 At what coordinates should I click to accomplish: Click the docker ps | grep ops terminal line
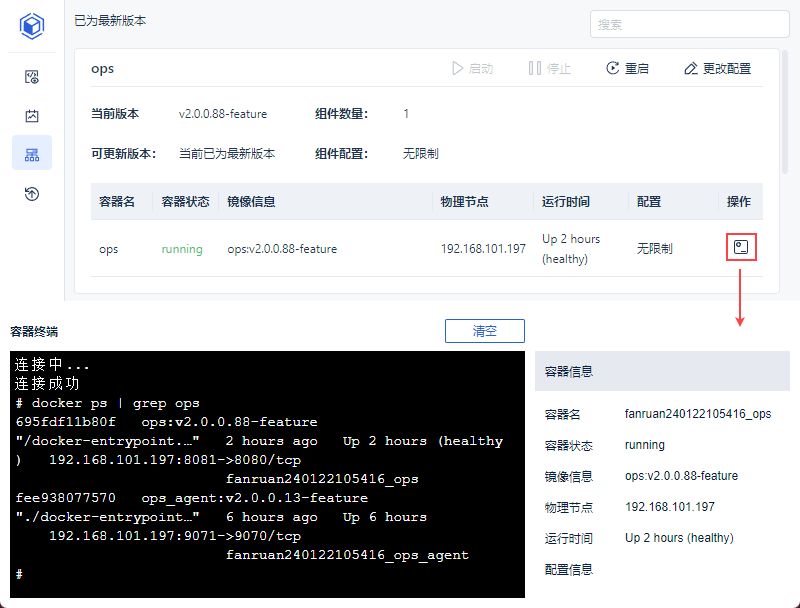tap(108, 403)
